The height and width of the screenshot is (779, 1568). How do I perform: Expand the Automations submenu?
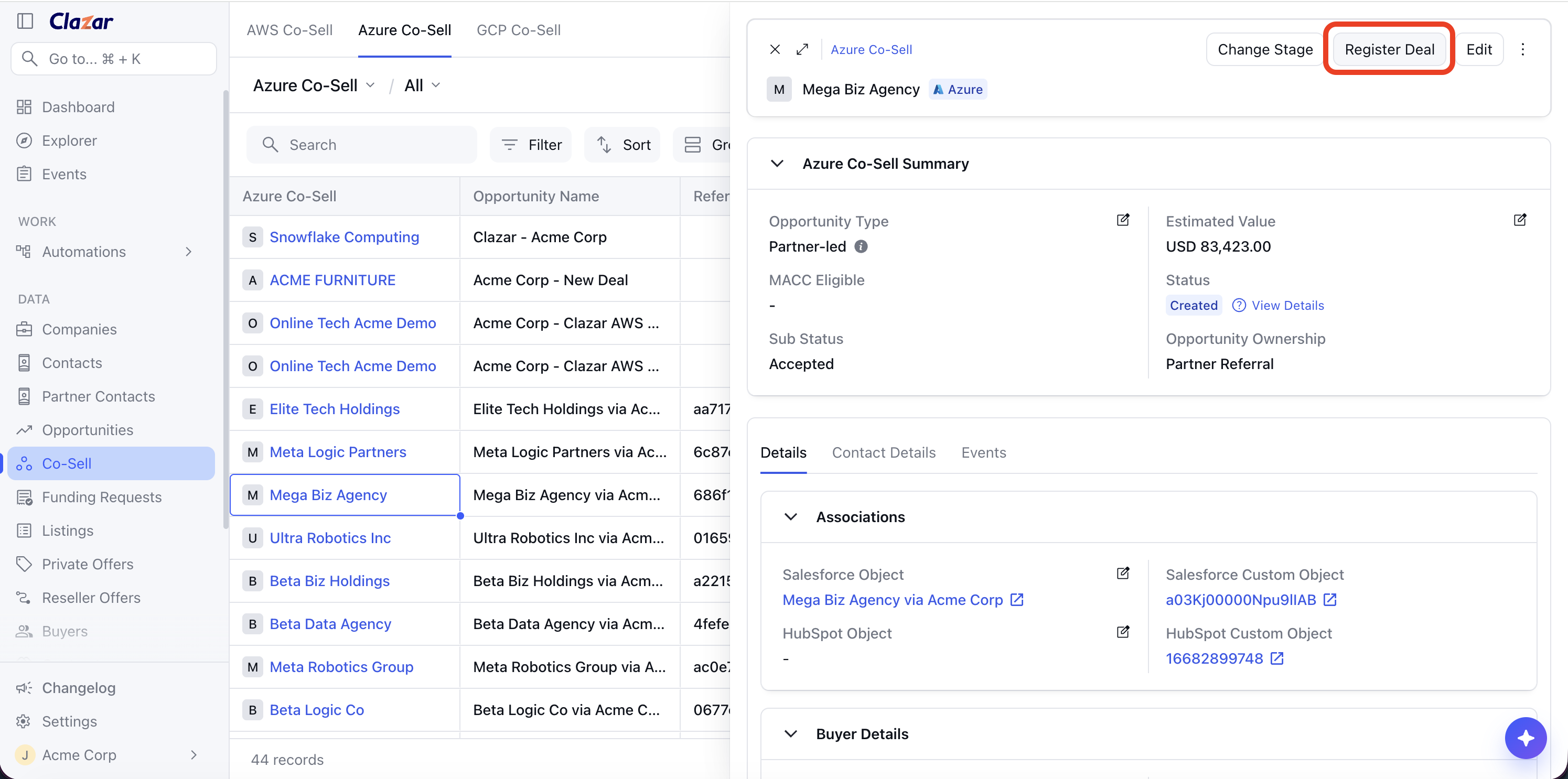click(189, 251)
